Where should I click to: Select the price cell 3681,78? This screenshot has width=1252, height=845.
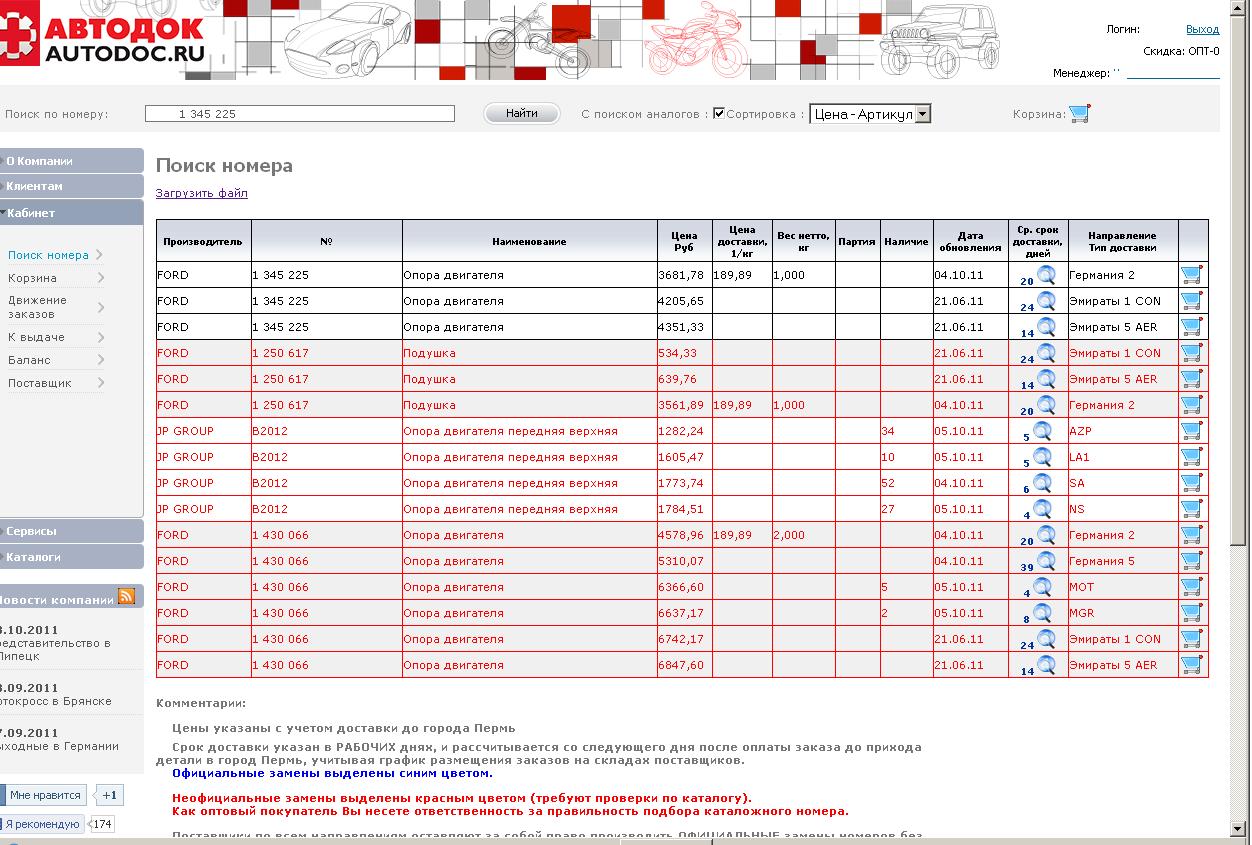coord(684,274)
